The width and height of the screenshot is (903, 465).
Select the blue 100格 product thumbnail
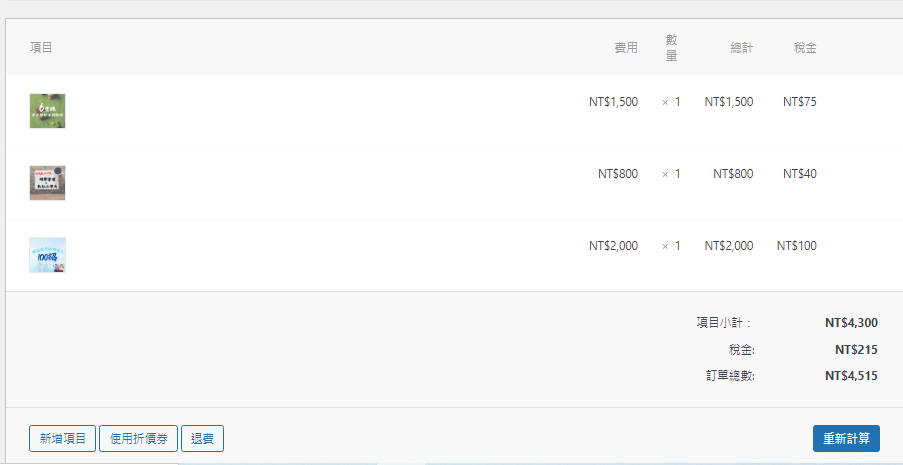pos(47,255)
